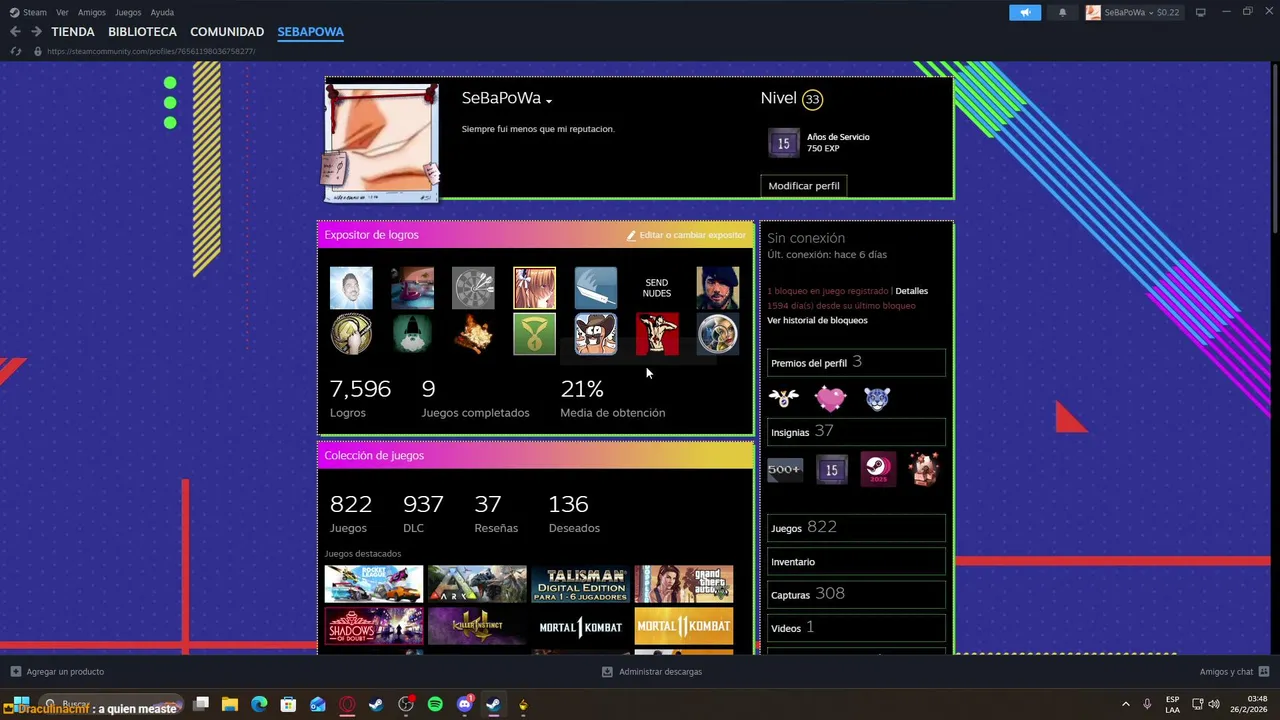Click the Steam 2025 badge

[x=879, y=469]
